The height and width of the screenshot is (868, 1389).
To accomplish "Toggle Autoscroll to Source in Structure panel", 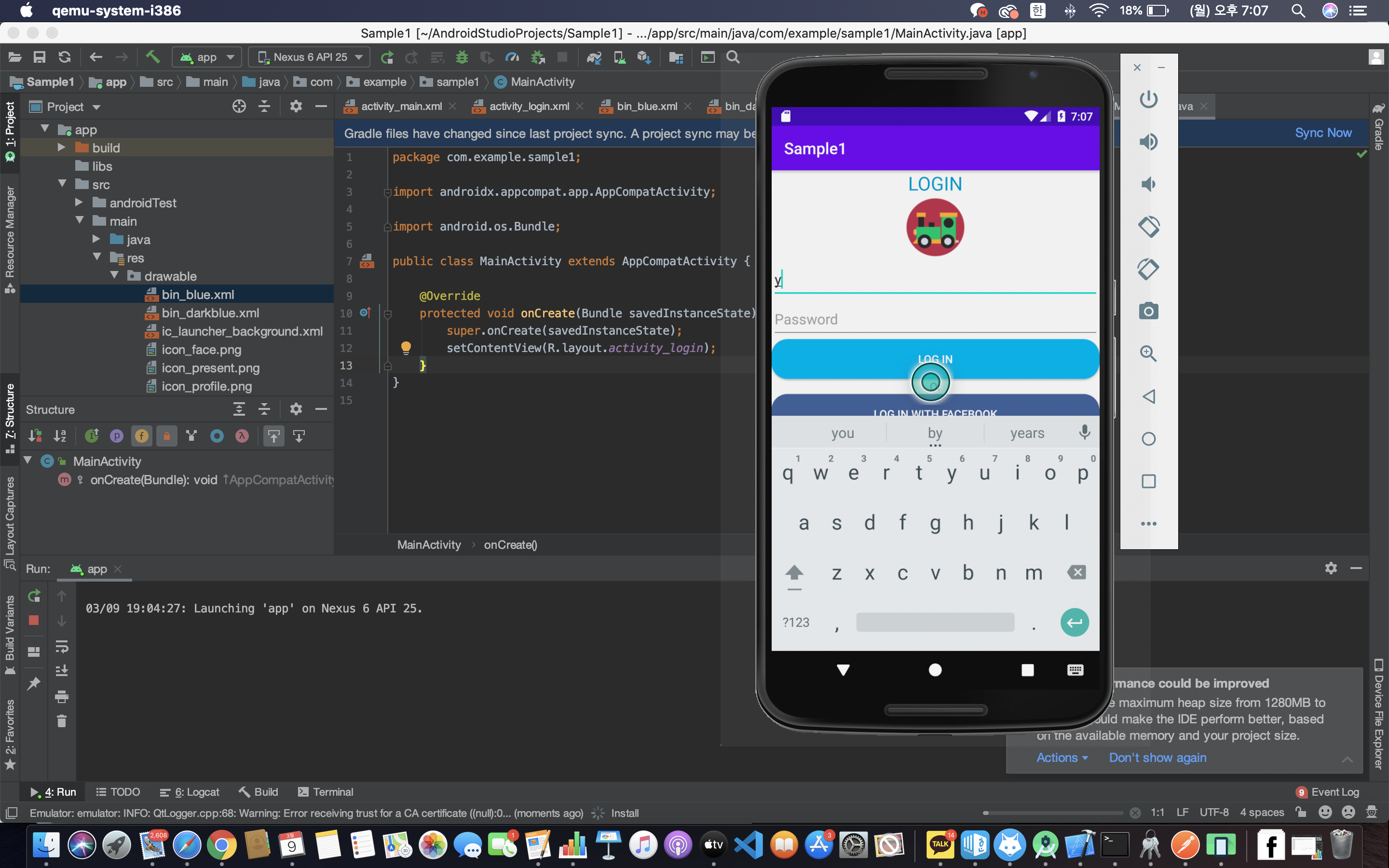I will [x=274, y=436].
